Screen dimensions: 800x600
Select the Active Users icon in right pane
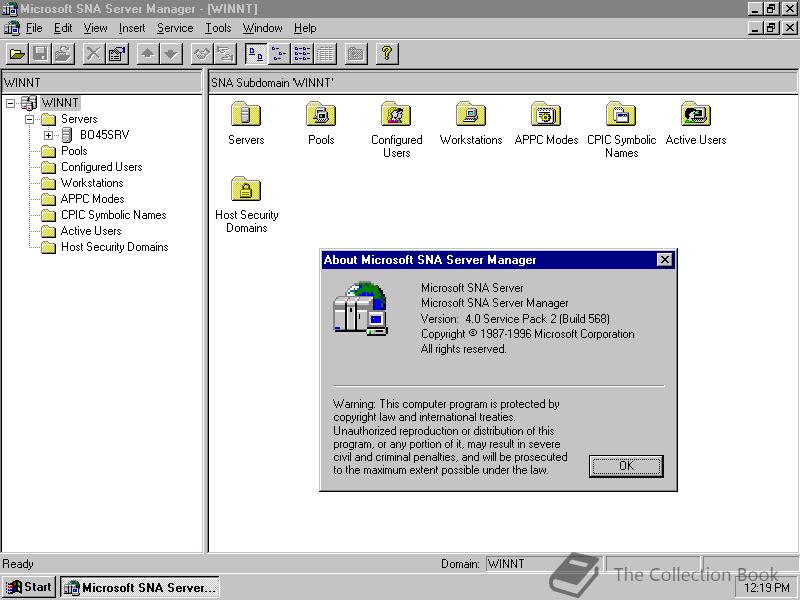[x=696, y=114]
